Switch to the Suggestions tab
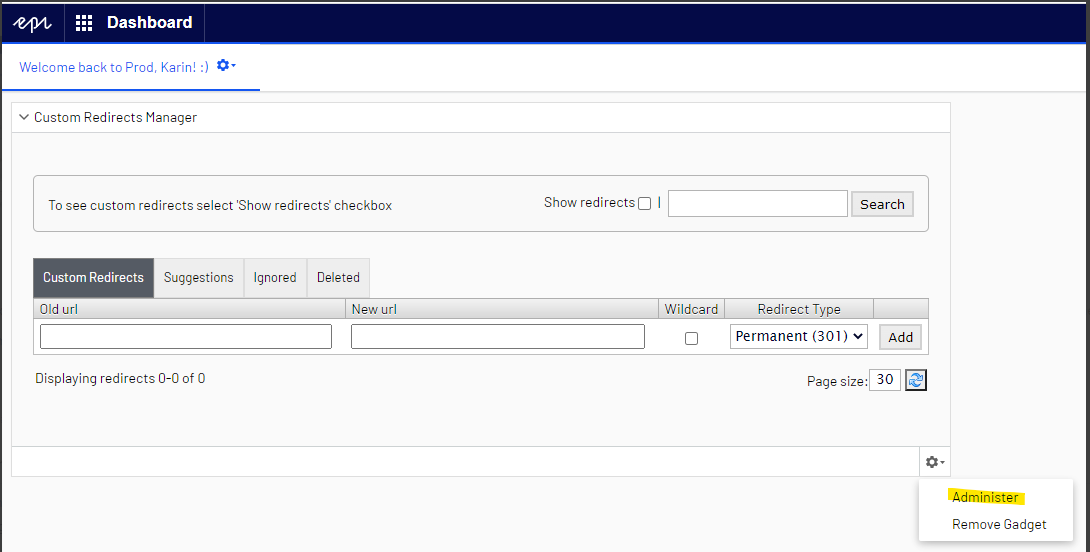The image size is (1090, 552). point(198,278)
